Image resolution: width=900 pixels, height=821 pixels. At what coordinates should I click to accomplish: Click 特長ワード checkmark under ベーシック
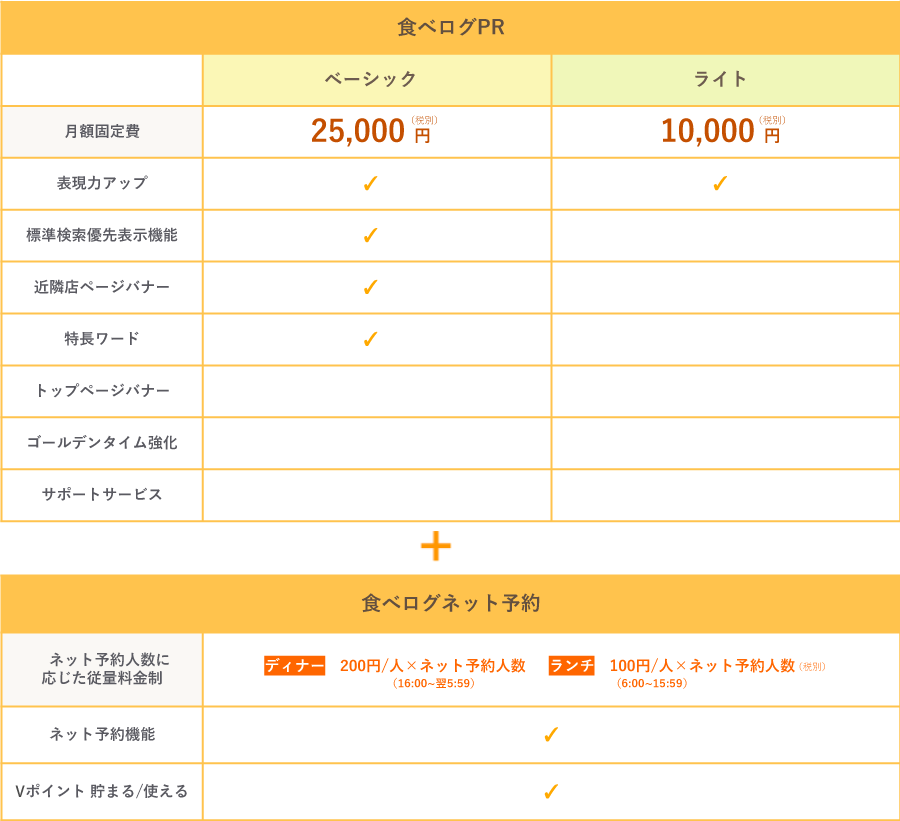(x=371, y=339)
